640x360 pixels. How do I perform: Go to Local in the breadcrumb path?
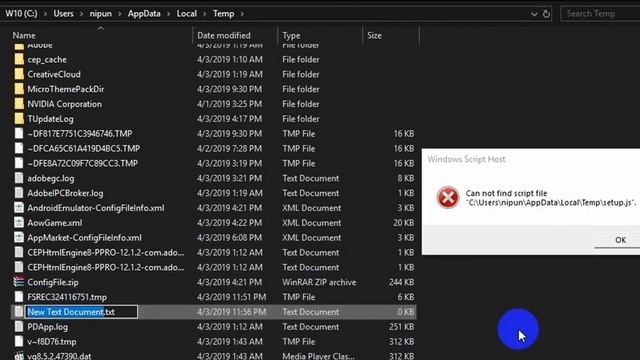coord(187,14)
